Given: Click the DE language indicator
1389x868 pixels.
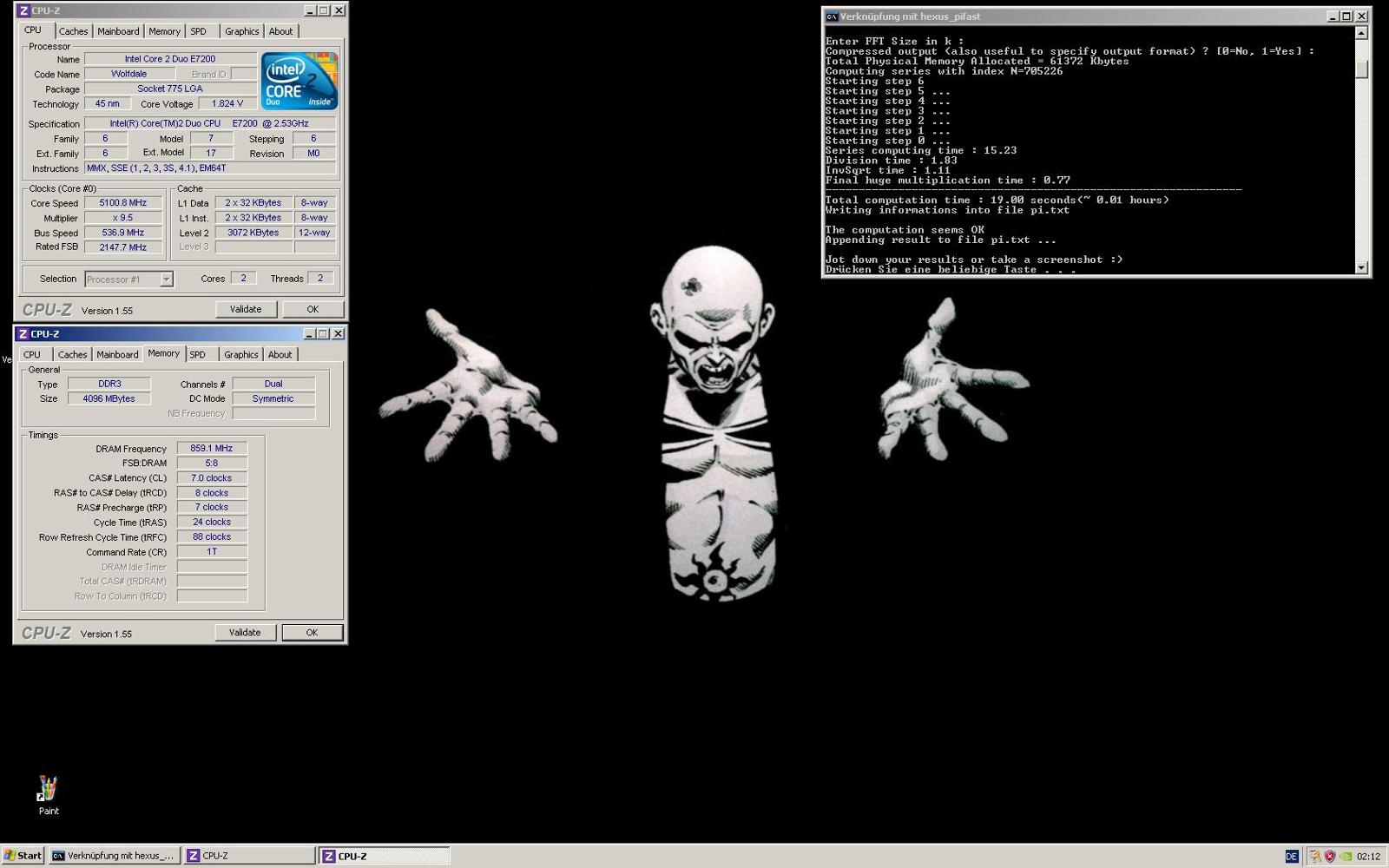Looking at the screenshot, I should pos(1291,856).
